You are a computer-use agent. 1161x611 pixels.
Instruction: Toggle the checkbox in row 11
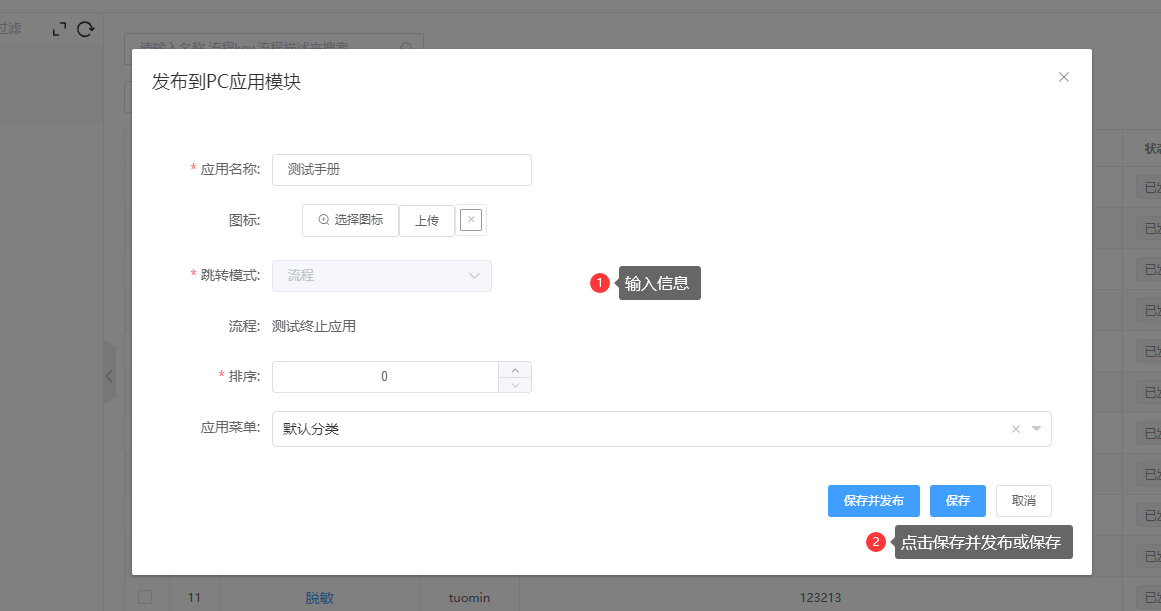pos(145,598)
